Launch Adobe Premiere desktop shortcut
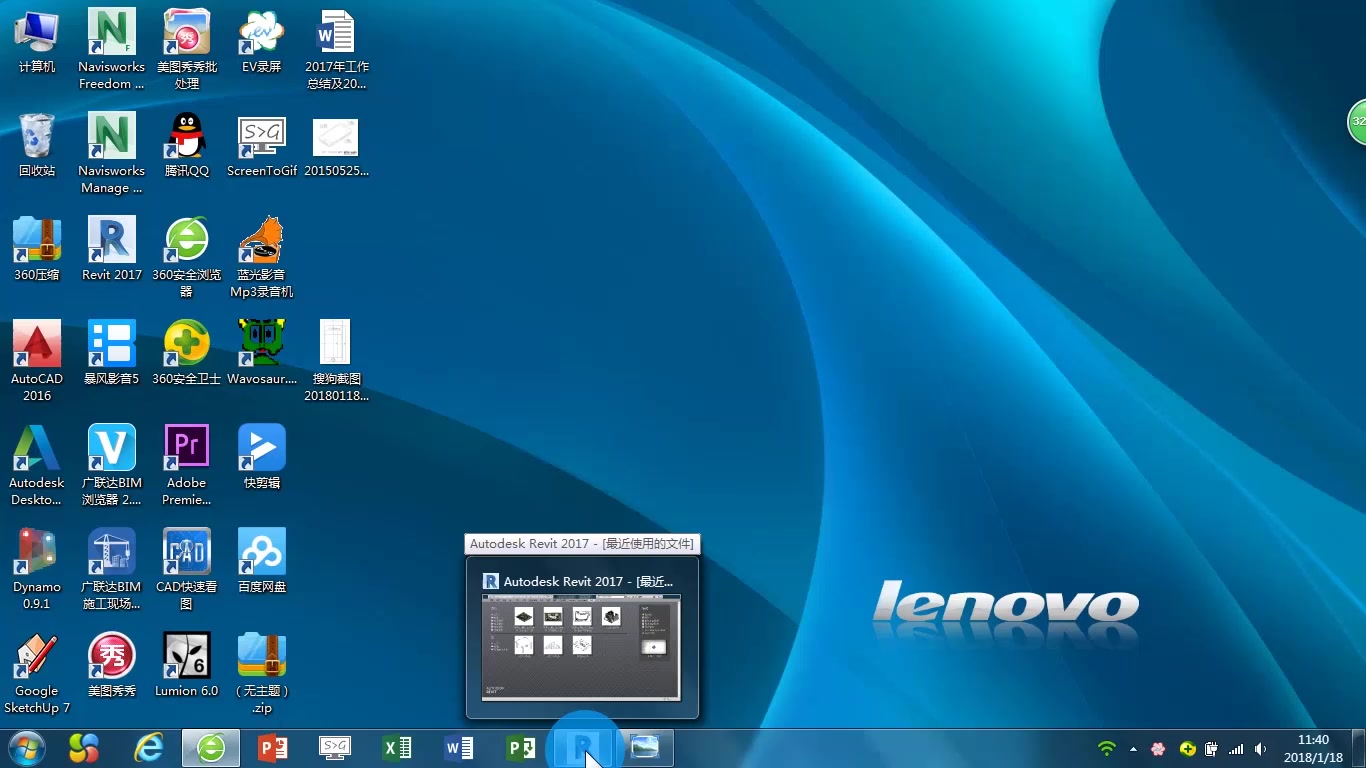Screen dimensions: 1366x768 pos(187,465)
